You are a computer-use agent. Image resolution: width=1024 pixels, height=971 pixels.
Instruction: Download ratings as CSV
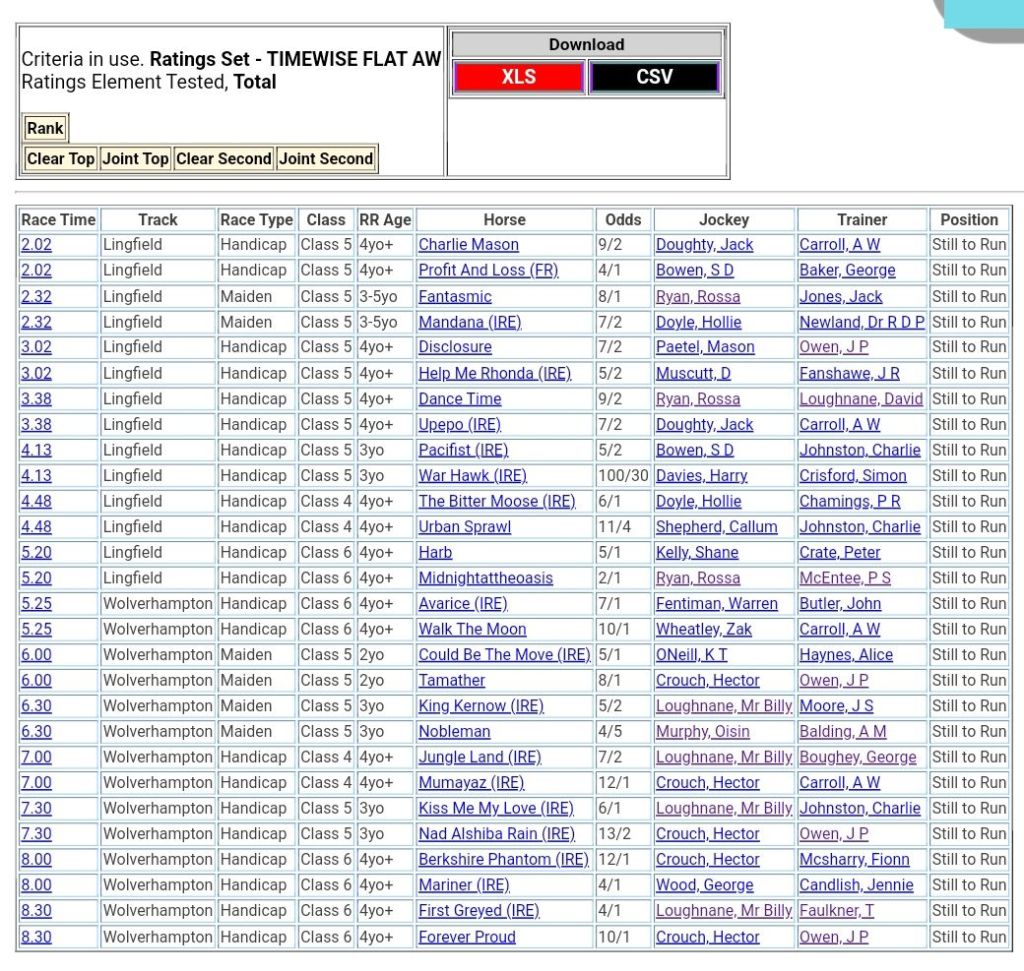(x=654, y=77)
